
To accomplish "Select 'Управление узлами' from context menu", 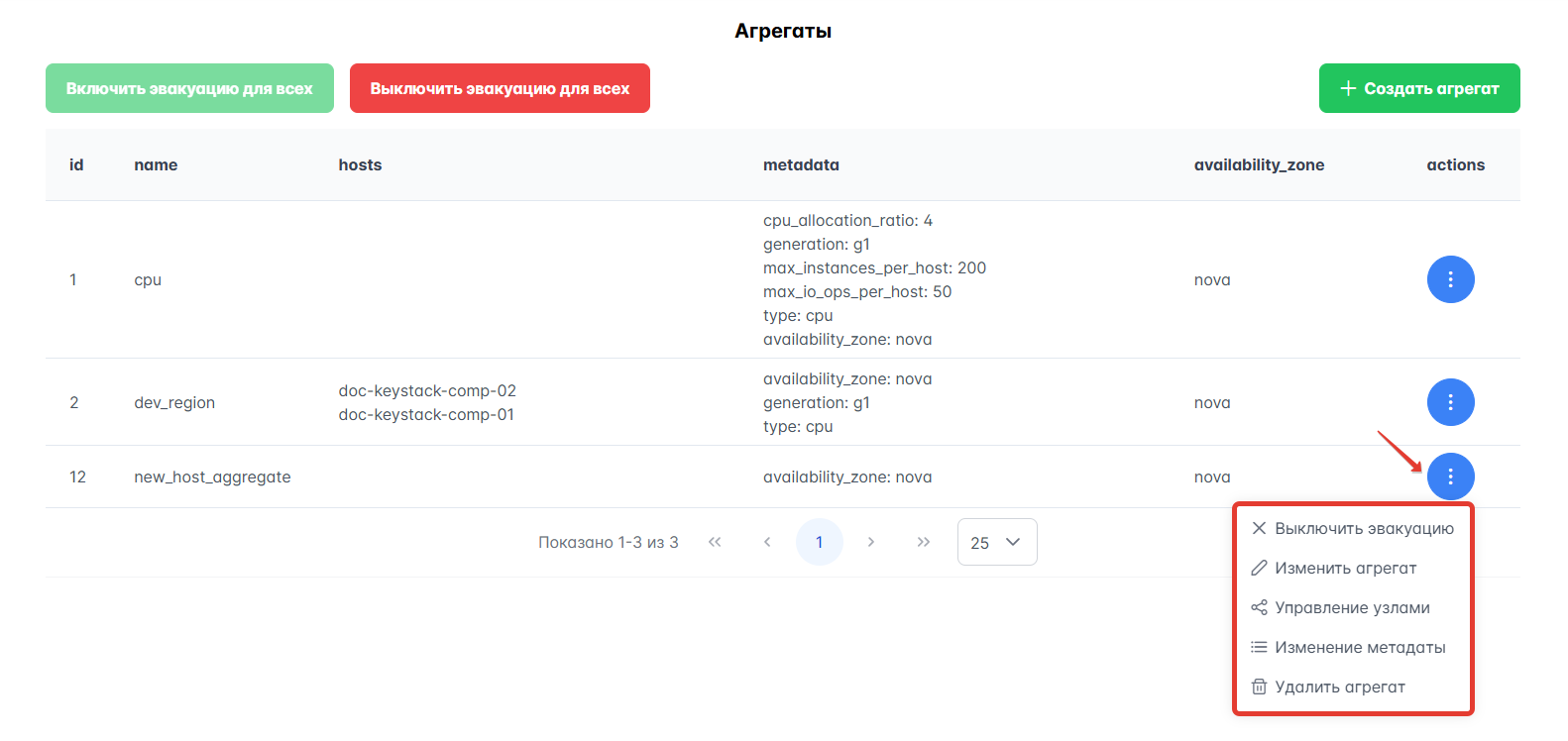I will (1352, 607).
